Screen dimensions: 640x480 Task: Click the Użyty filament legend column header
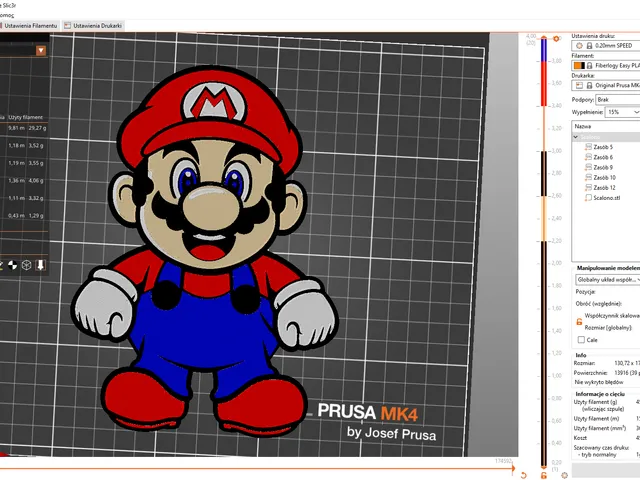click(25, 117)
